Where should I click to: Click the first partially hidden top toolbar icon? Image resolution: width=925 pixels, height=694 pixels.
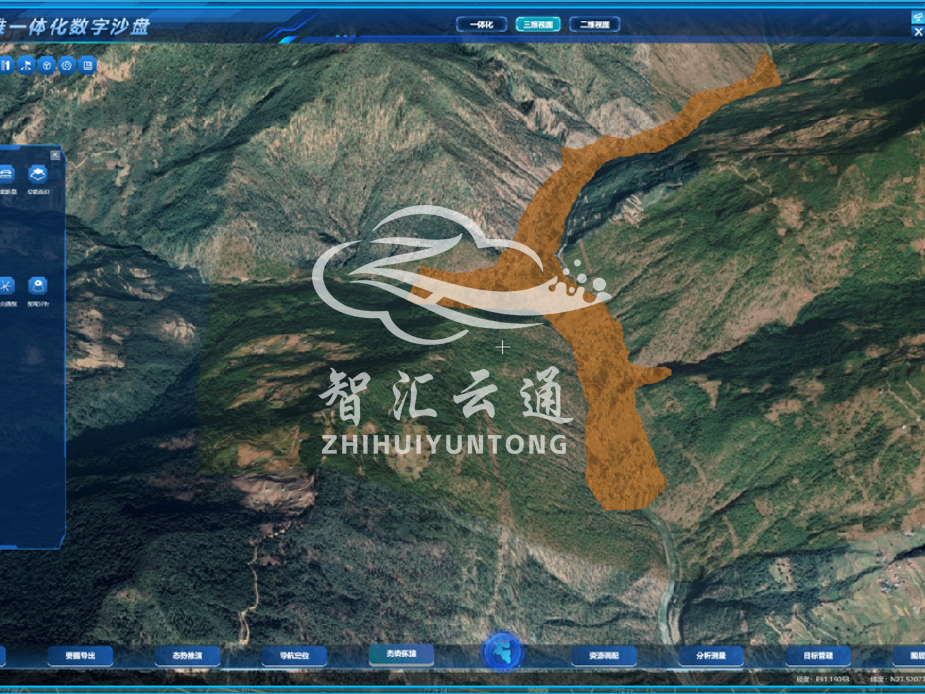click(7, 65)
